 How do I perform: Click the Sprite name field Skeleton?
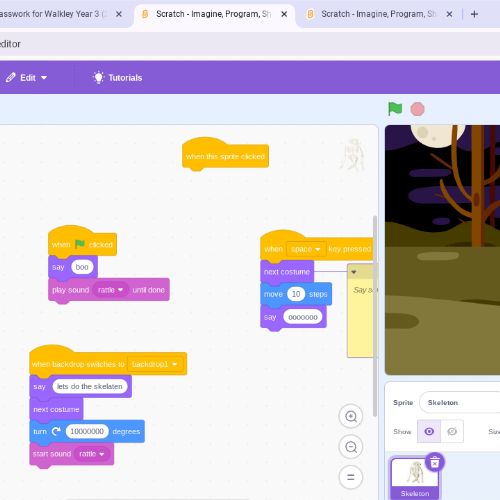tap(460, 402)
